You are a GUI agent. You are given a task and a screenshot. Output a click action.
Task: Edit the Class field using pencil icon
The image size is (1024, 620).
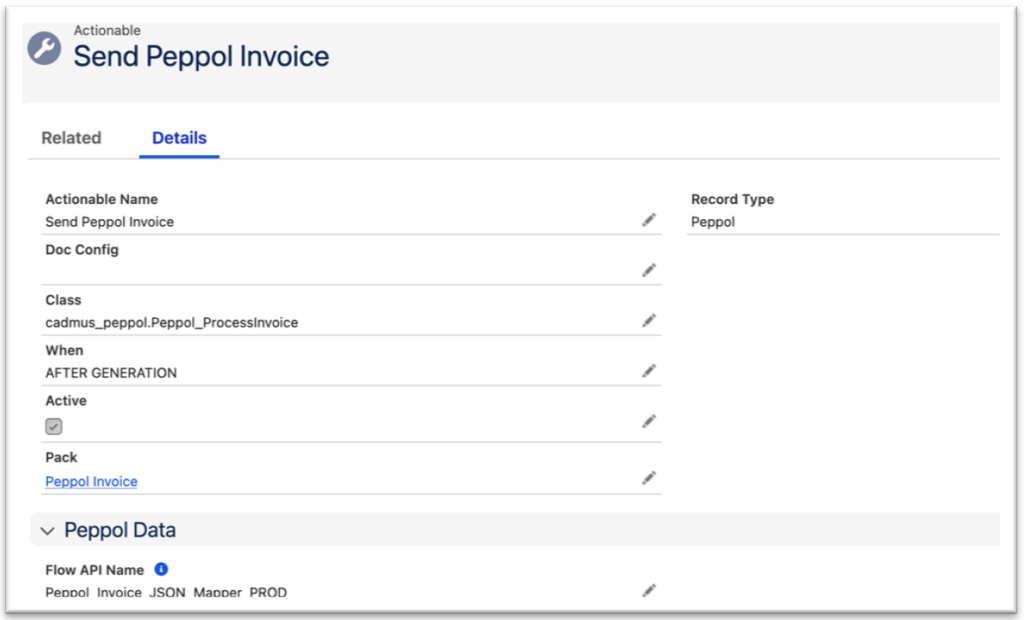pos(649,321)
